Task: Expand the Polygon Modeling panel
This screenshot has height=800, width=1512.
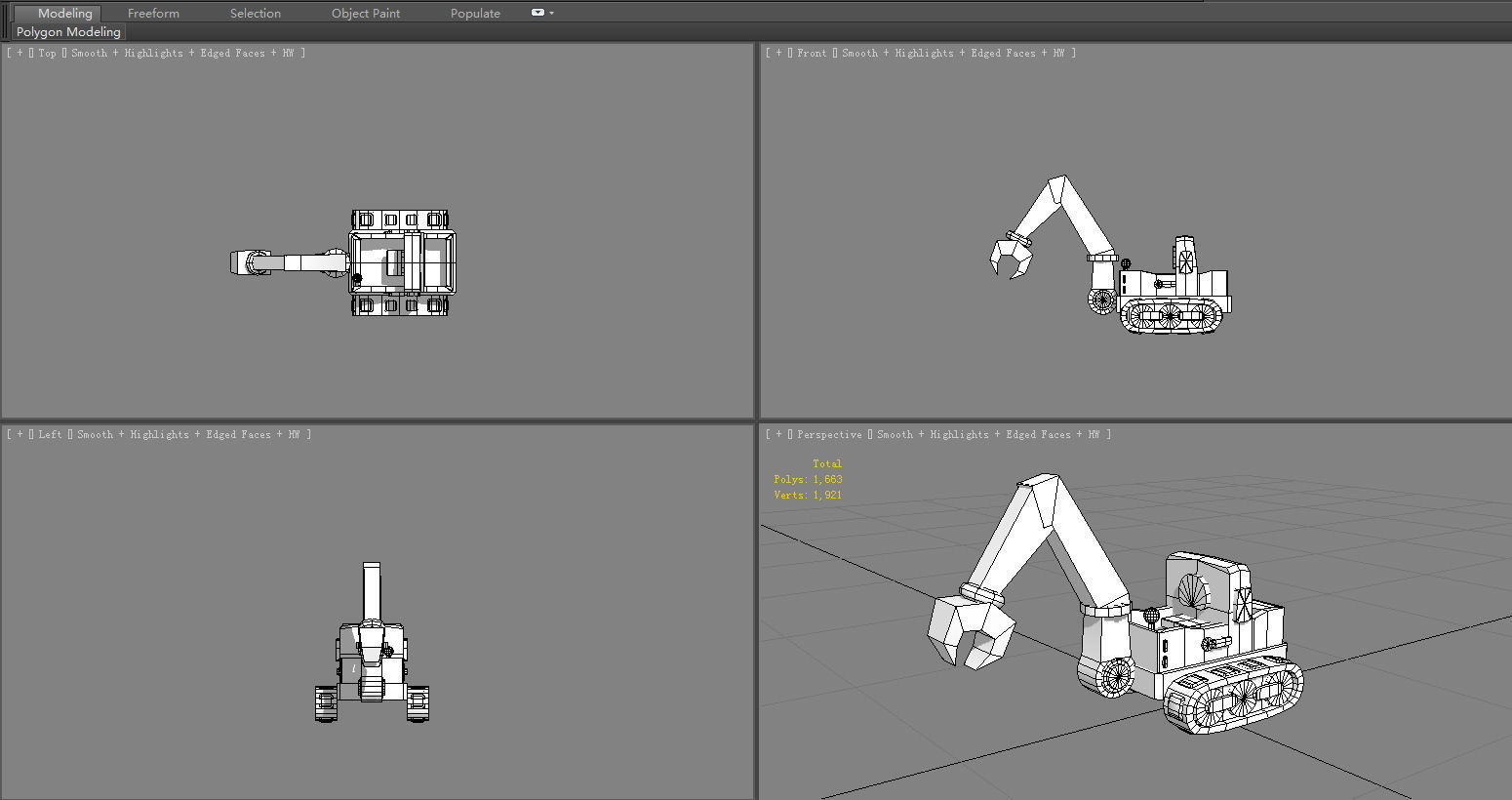Action: [x=68, y=31]
